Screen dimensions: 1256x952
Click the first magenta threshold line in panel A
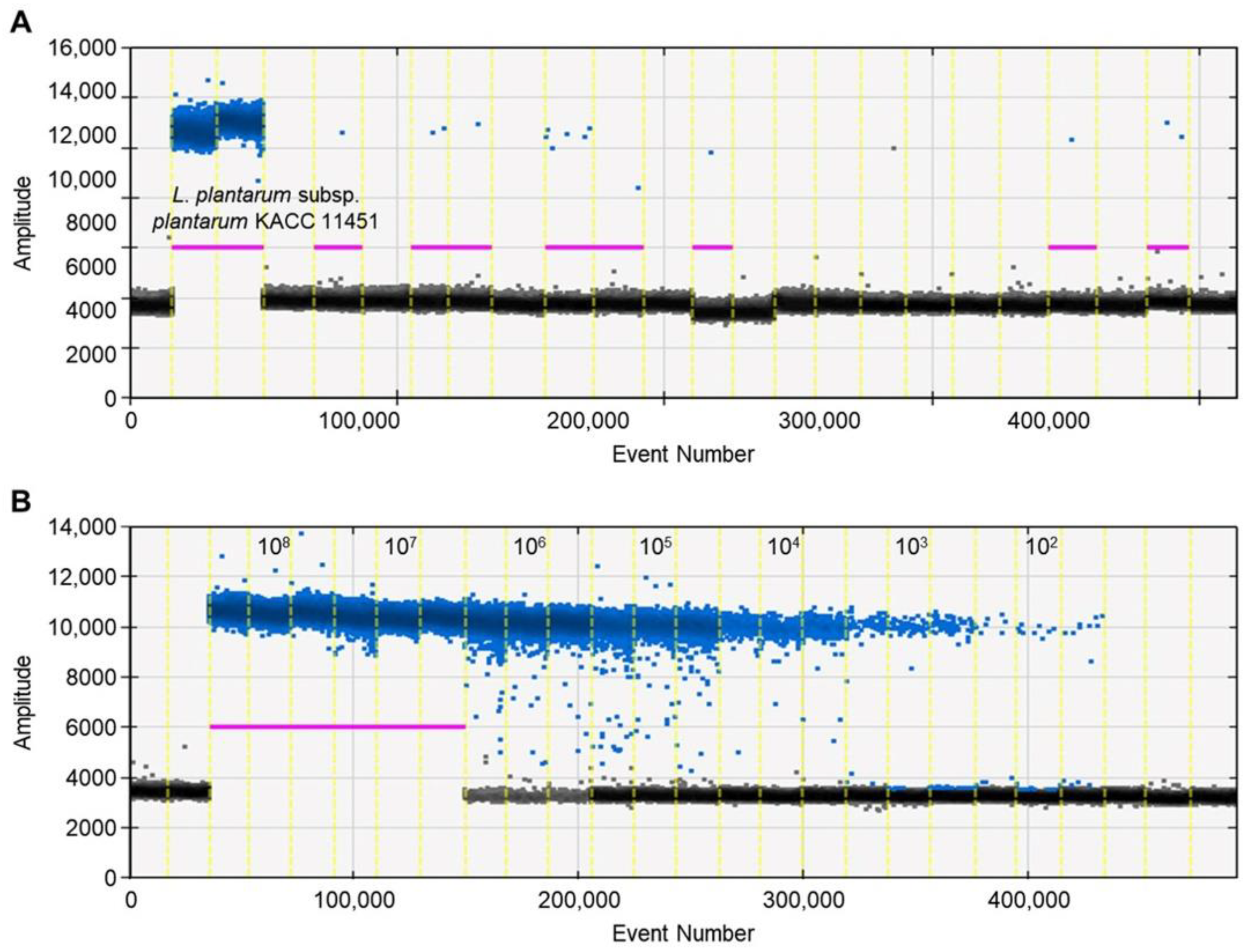[217, 247]
